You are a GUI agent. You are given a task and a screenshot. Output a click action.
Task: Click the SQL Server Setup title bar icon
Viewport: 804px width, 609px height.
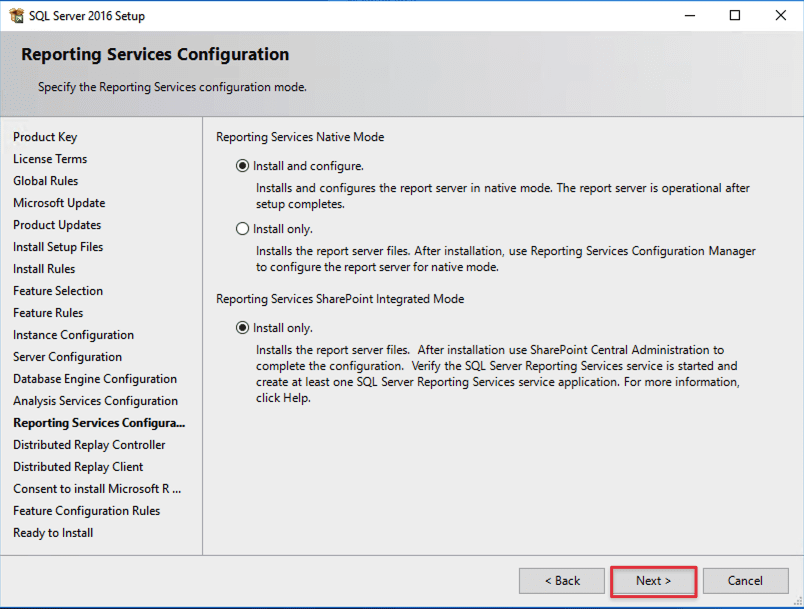(x=16, y=16)
